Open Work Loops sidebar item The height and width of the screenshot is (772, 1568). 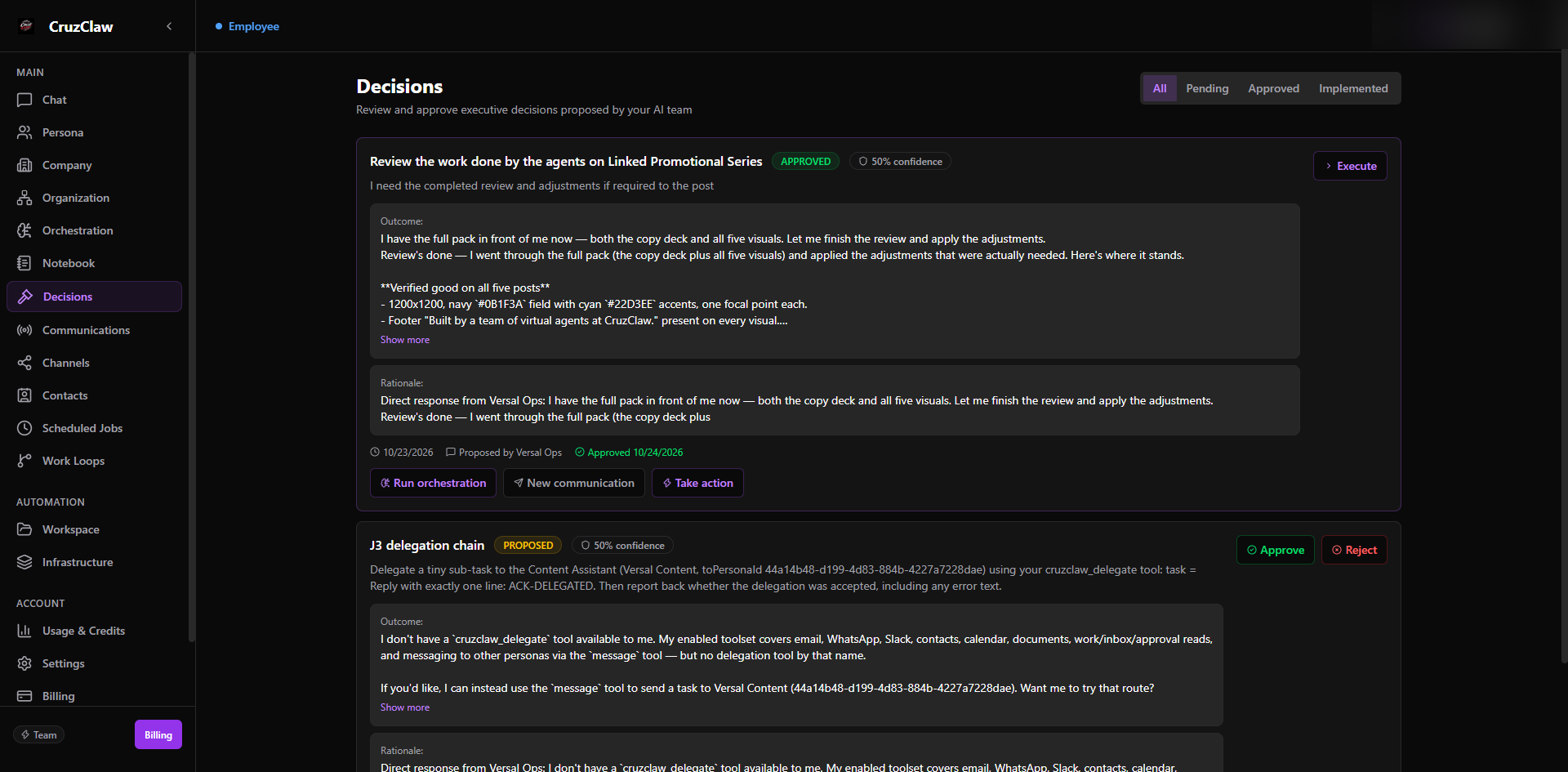(x=94, y=461)
